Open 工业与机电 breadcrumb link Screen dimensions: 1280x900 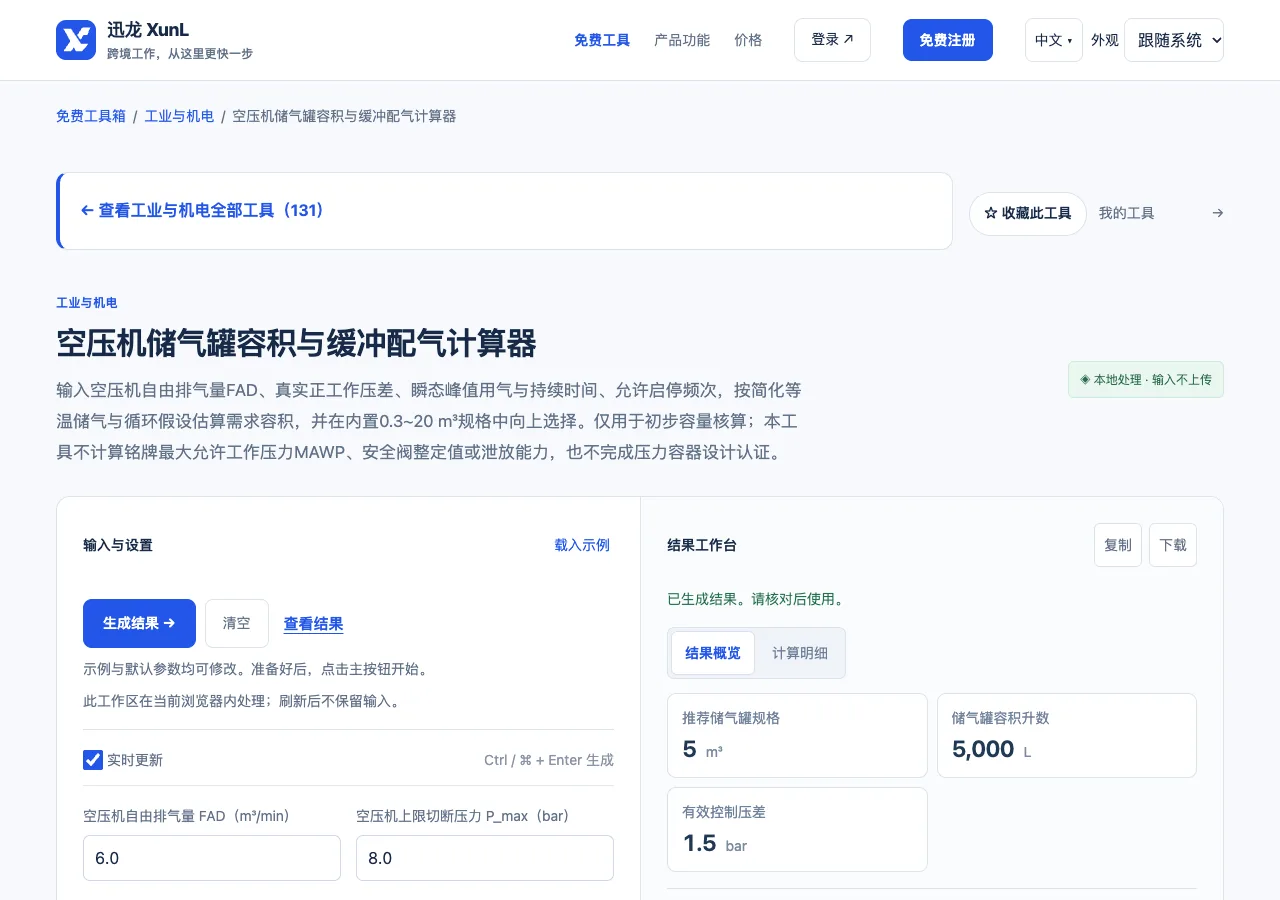(x=179, y=116)
